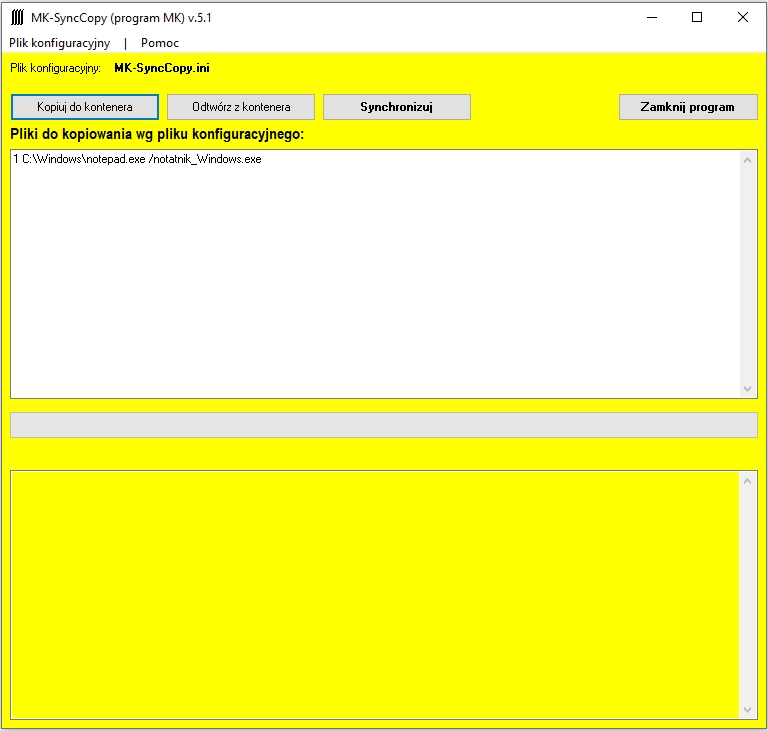
Task: Maximize the MK-SyncCopy window
Action: click(697, 17)
